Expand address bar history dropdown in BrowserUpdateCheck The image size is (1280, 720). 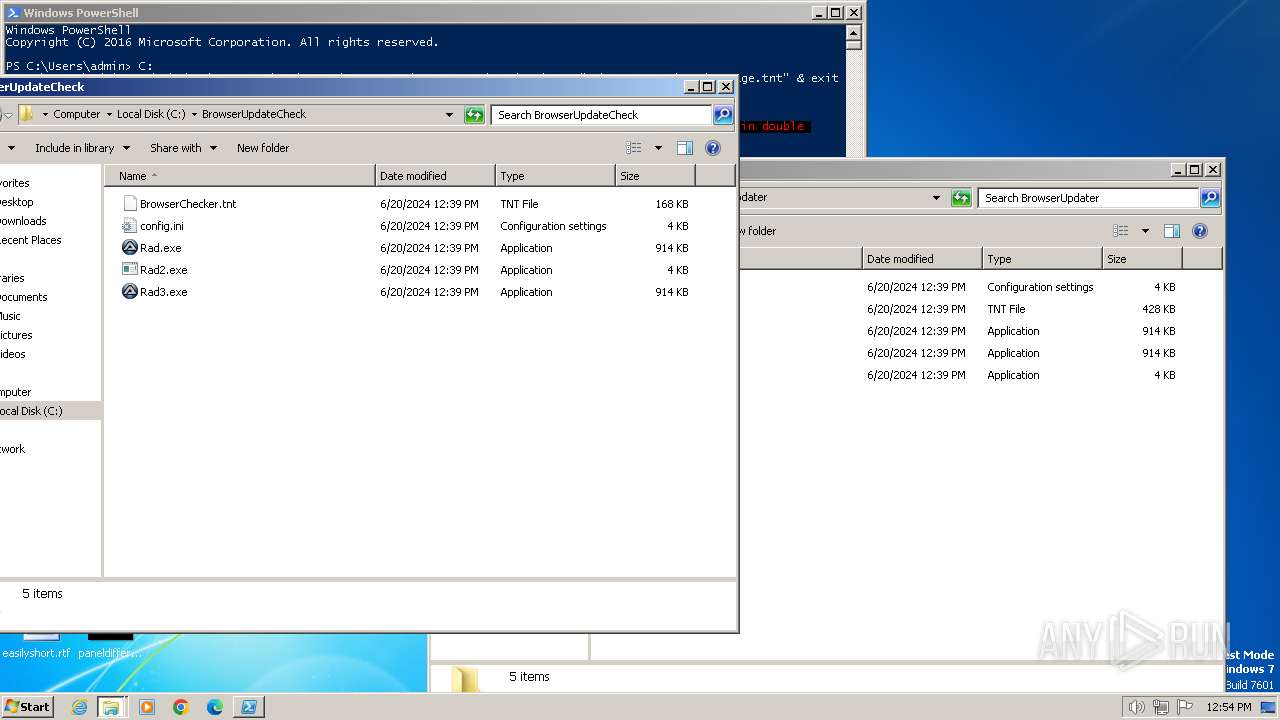tap(449, 115)
